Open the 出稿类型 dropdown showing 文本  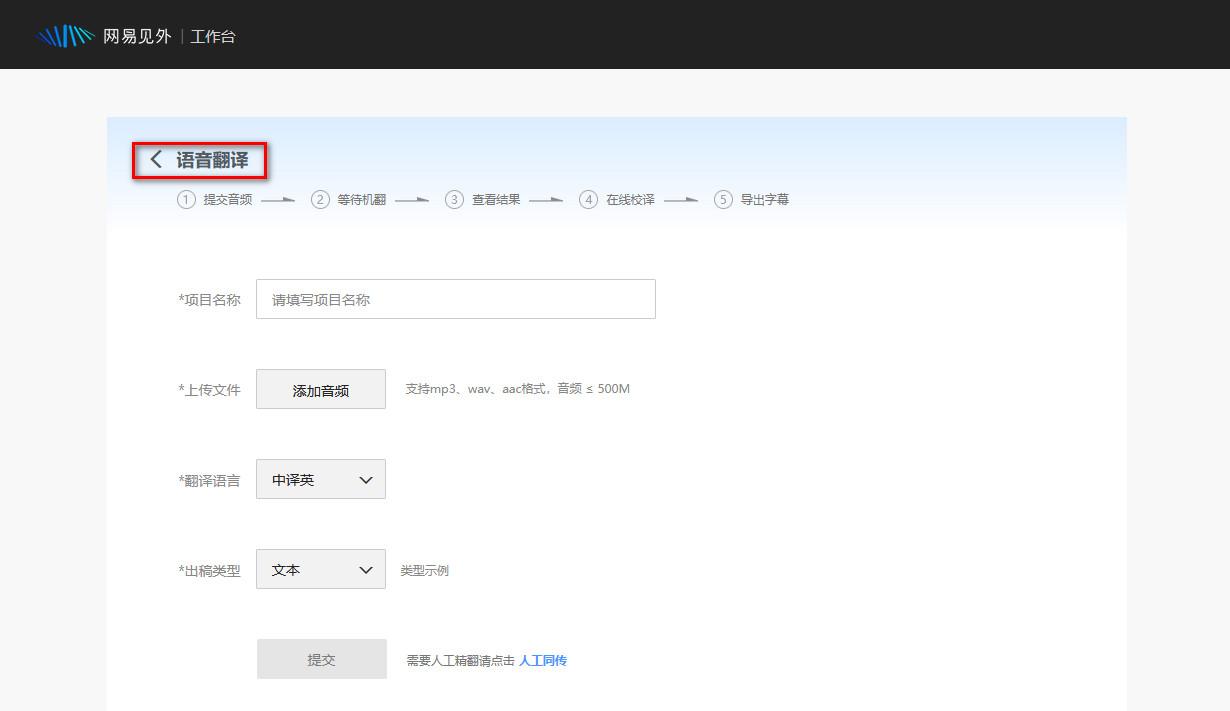tap(320, 569)
